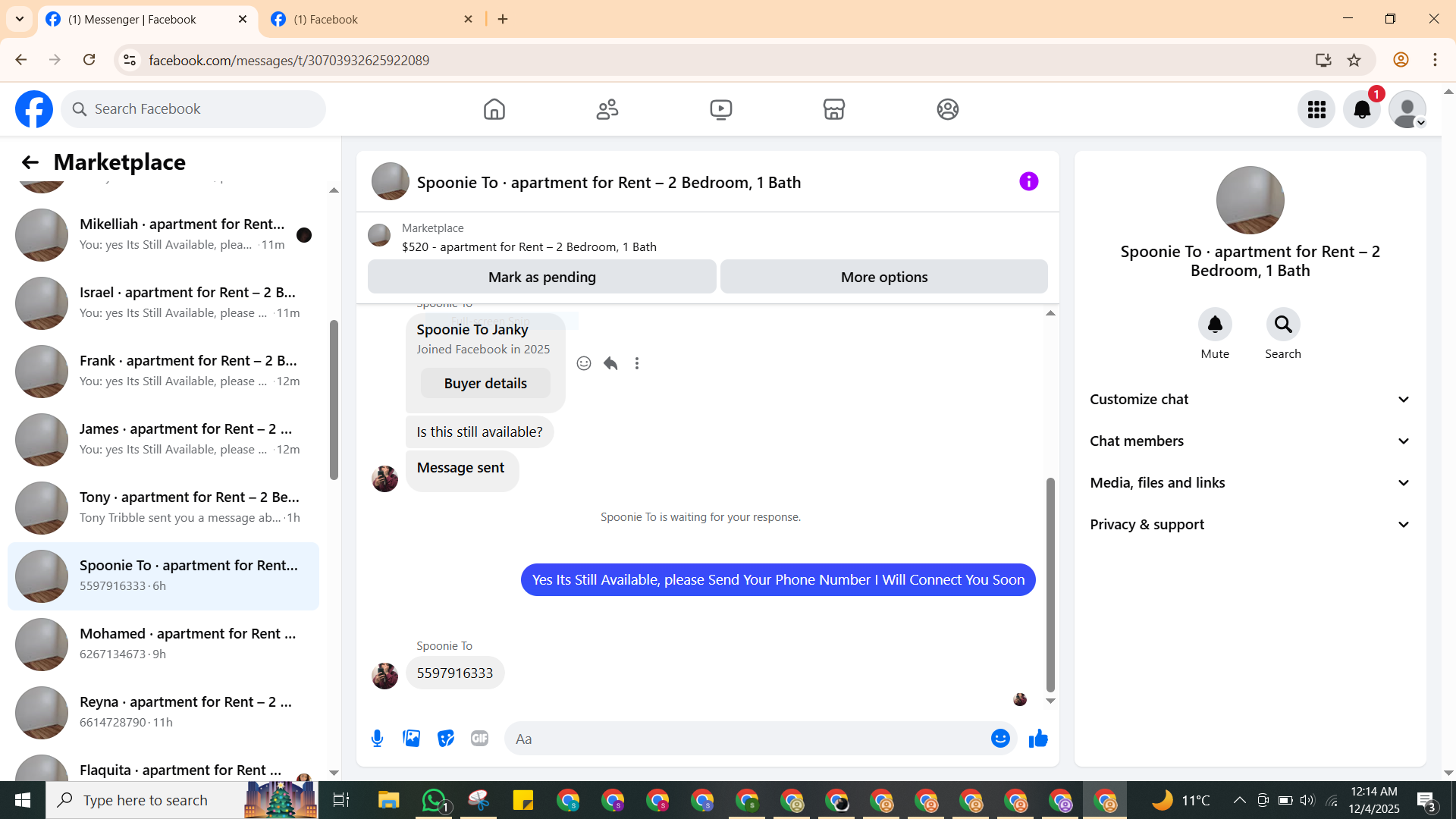Click Mark as pending button

(541, 277)
